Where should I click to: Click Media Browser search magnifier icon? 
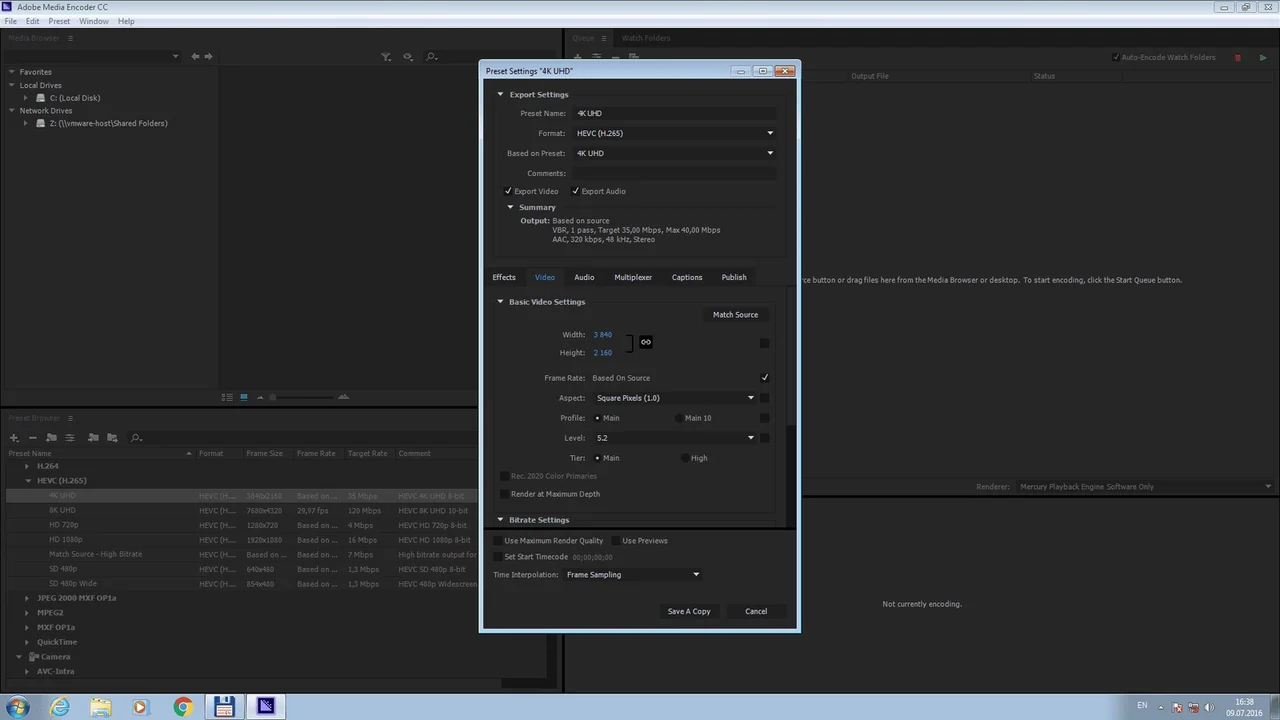tap(432, 57)
